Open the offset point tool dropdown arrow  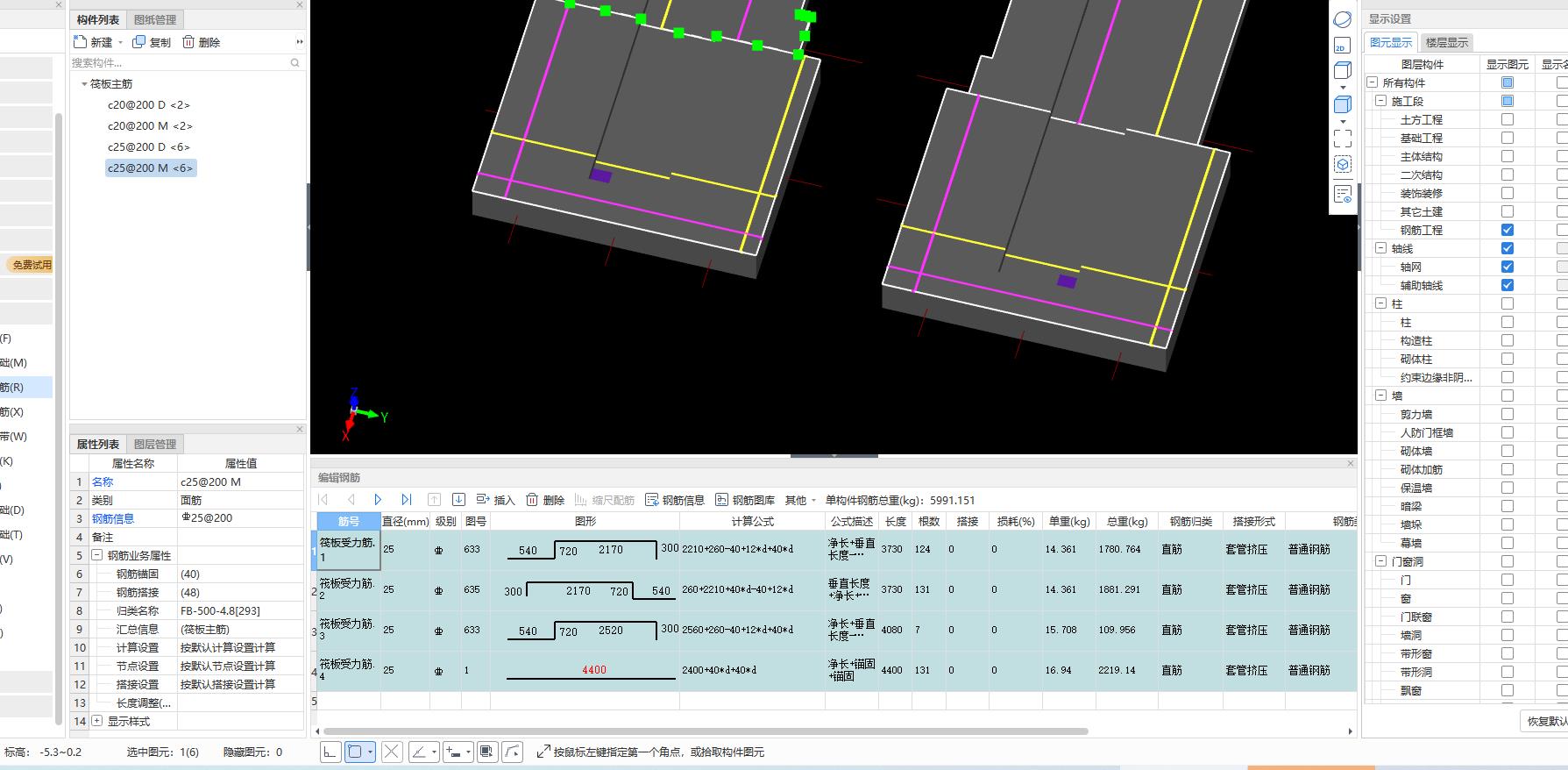click(x=469, y=752)
